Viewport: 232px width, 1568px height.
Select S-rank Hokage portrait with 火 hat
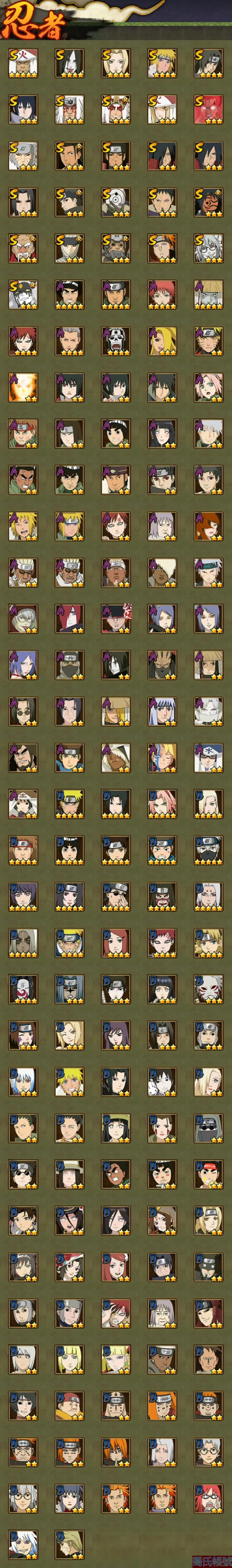(x=23, y=63)
